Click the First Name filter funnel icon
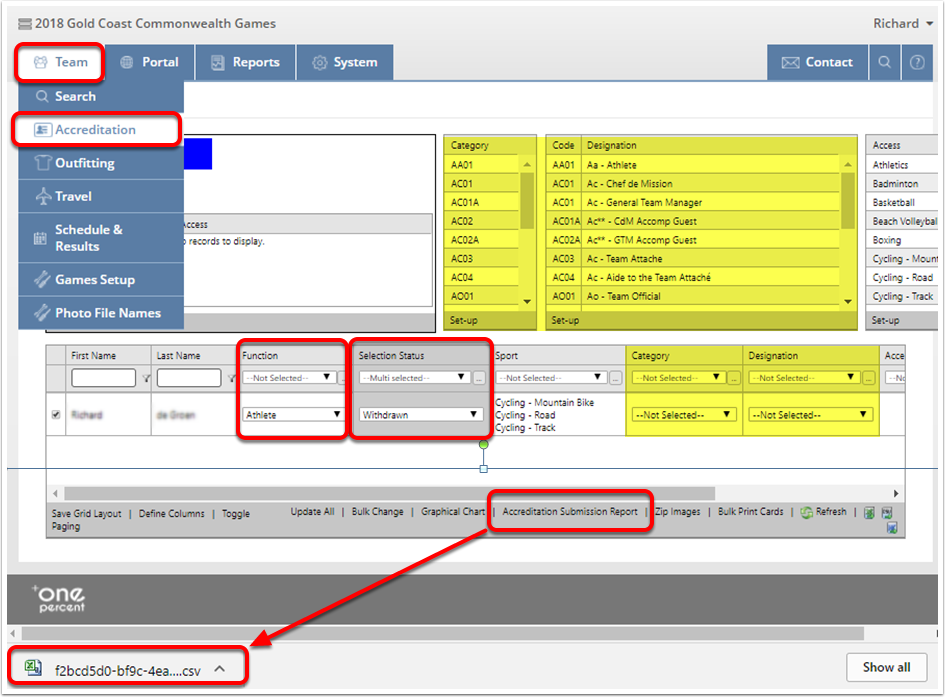 pyautogui.click(x=146, y=378)
